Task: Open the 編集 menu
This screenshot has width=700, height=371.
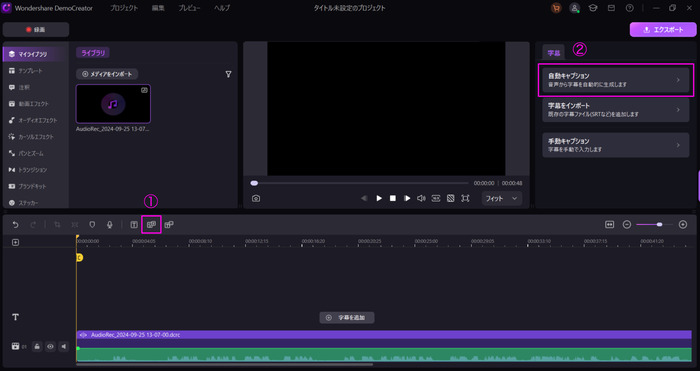Action: pyautogui.click(x=158, y=8)
